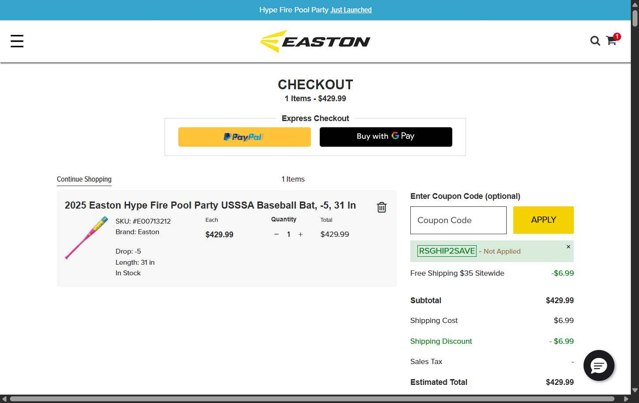Apply the coupon code

(x=543, y=220)
